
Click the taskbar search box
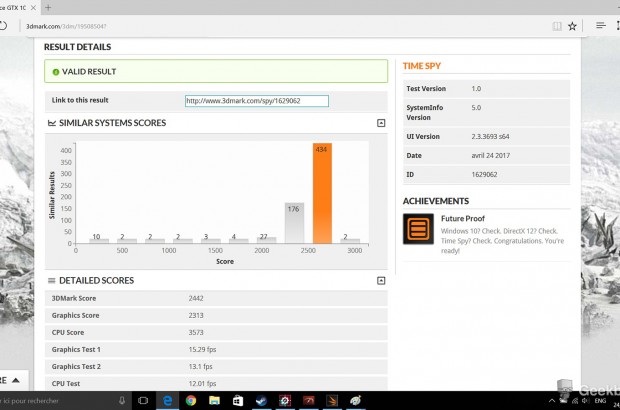tap(50, 400)
